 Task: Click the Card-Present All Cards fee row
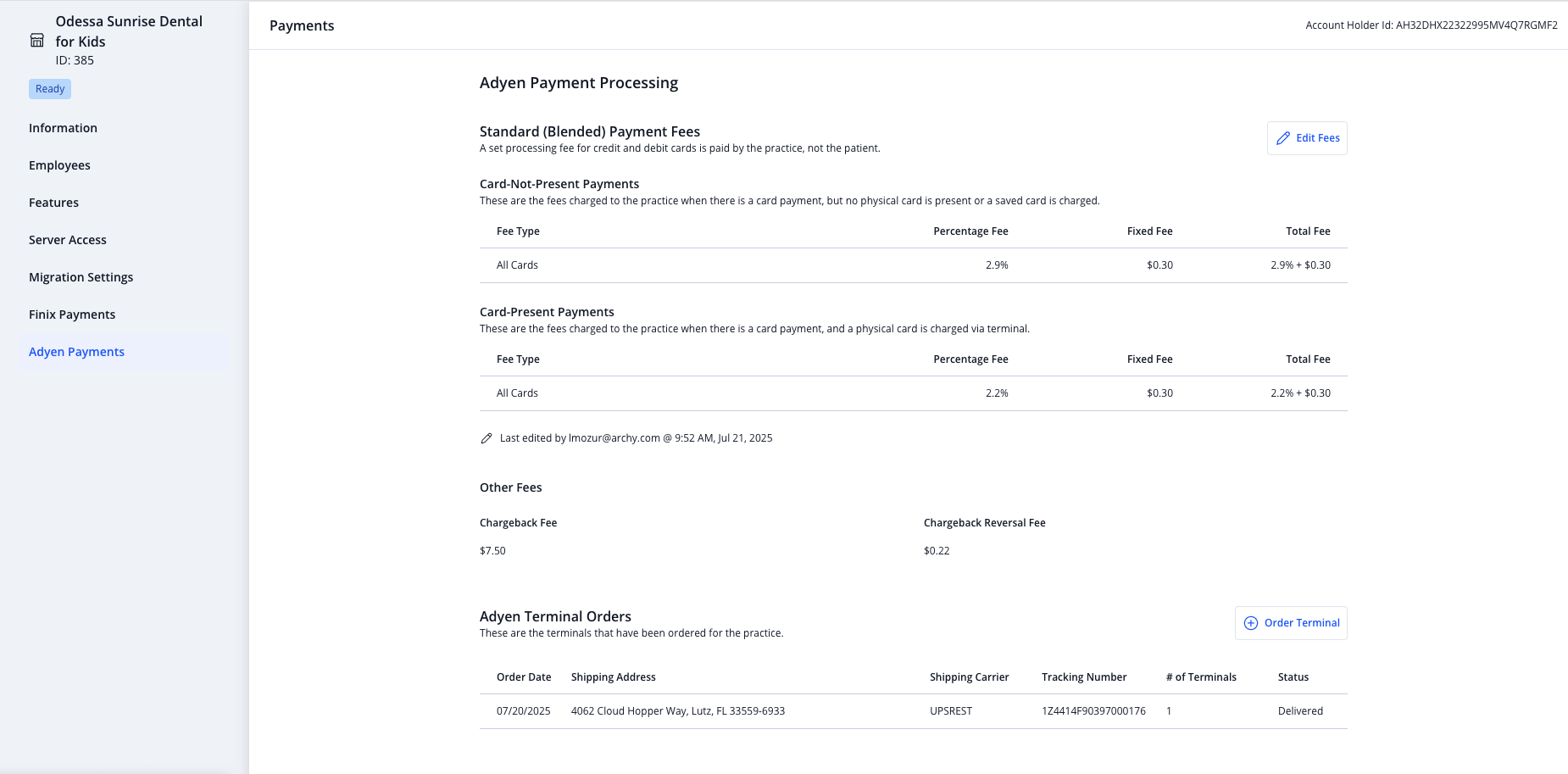click(x=914, y=393)
